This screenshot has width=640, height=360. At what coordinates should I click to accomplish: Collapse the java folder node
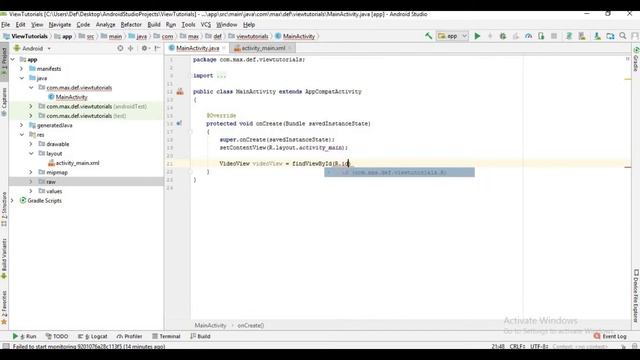click(x=22, y=78)
